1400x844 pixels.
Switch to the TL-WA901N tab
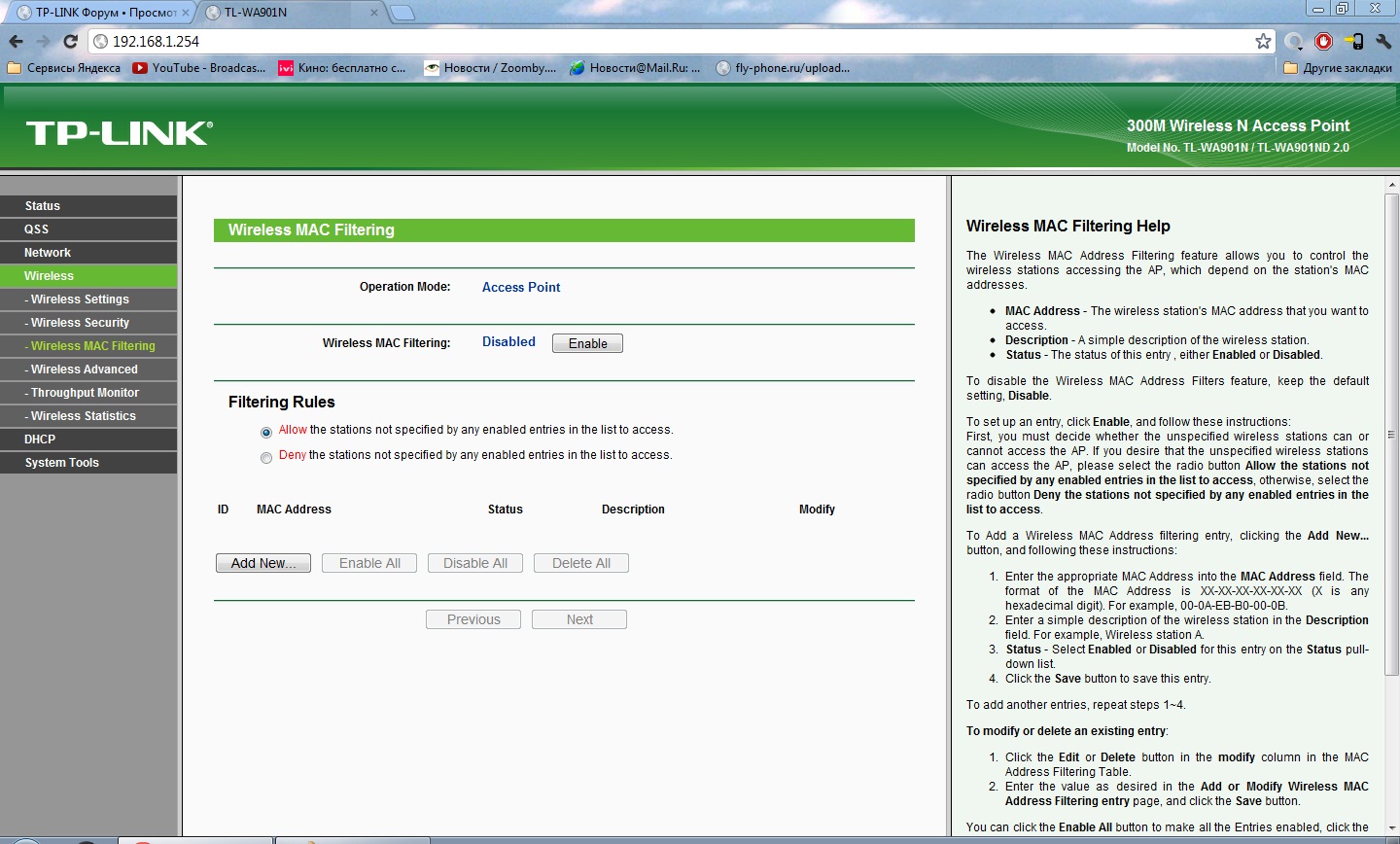point(292,13)
